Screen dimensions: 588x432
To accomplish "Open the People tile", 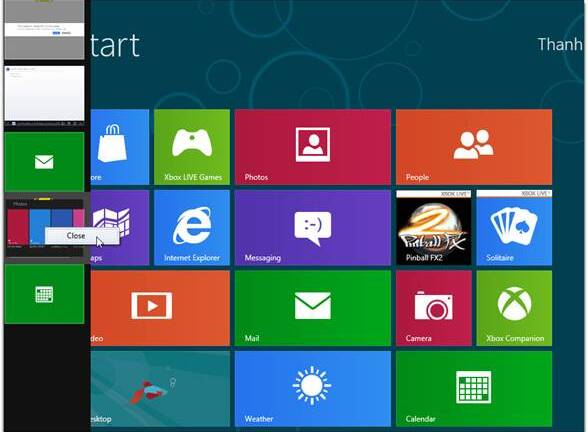I will point(474,147).
